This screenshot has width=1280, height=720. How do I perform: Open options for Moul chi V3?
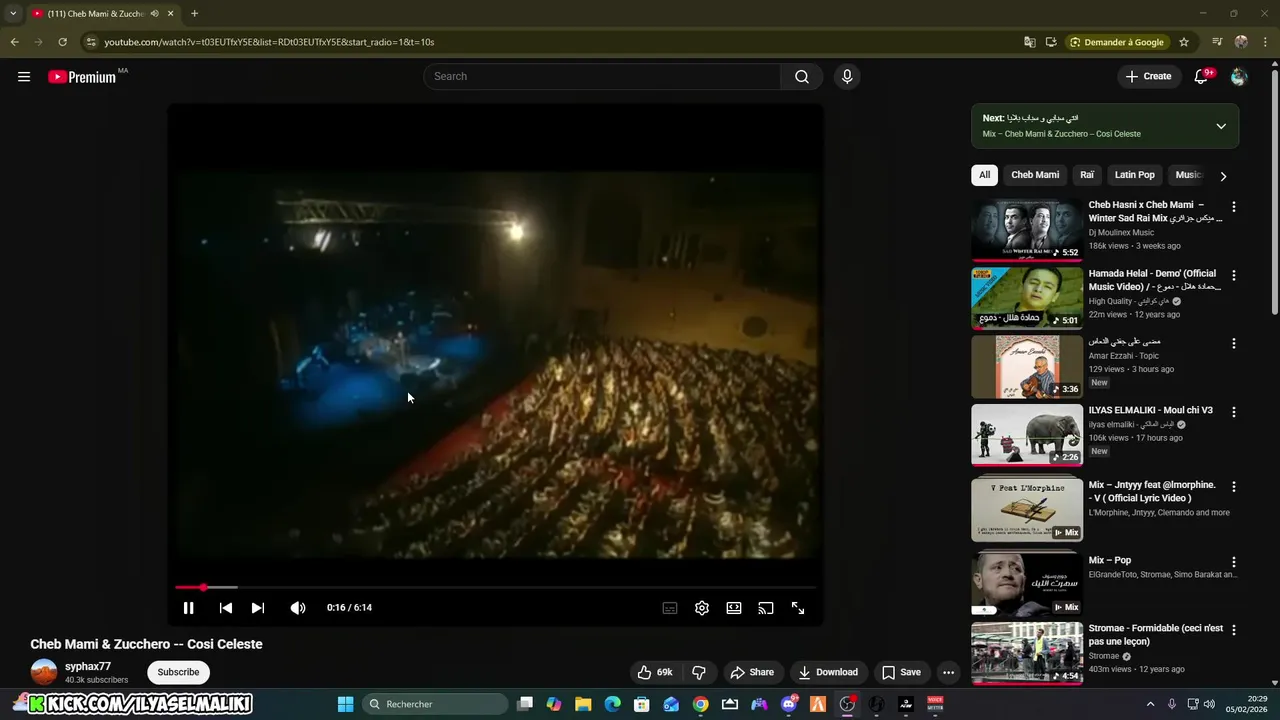1233,412
